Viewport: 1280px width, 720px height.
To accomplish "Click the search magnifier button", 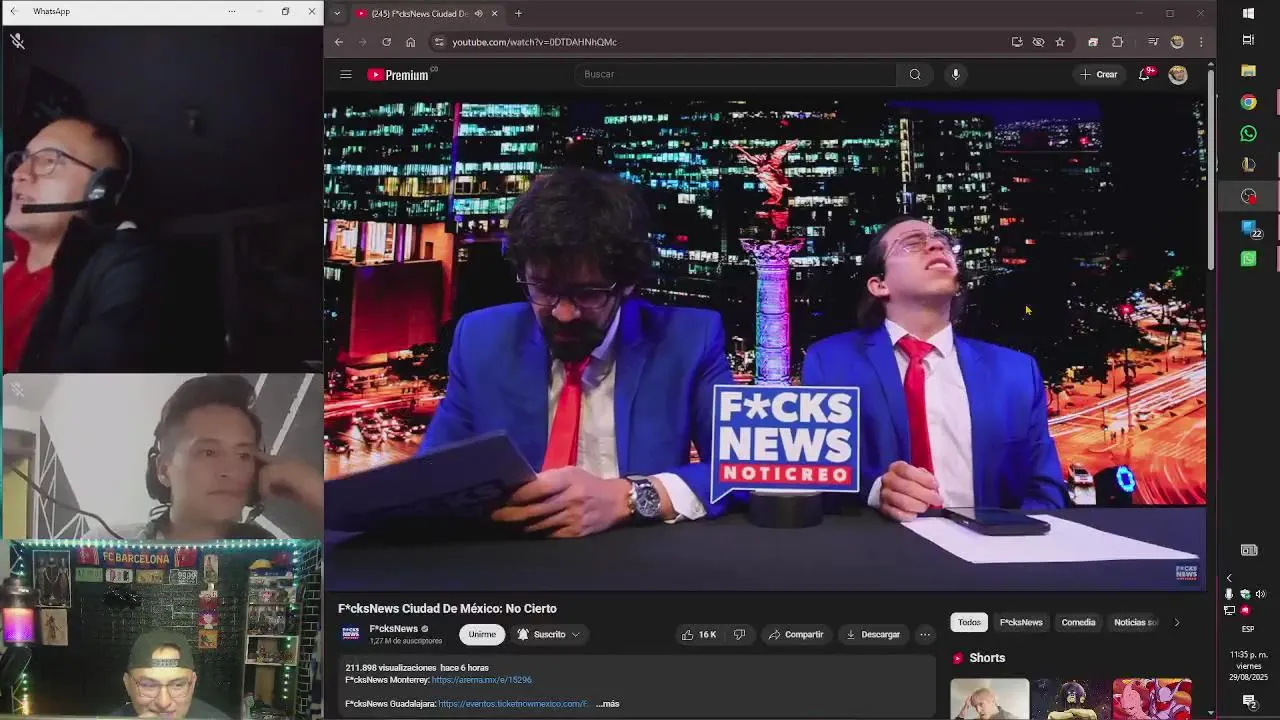I will 915,74.
